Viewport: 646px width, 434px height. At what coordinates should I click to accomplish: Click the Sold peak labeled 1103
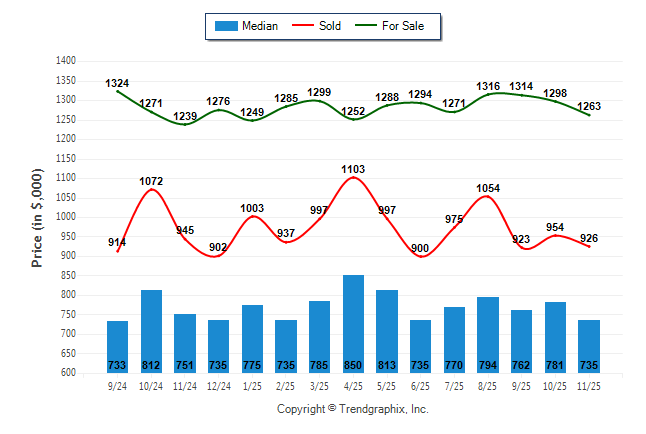pos(353,177)
